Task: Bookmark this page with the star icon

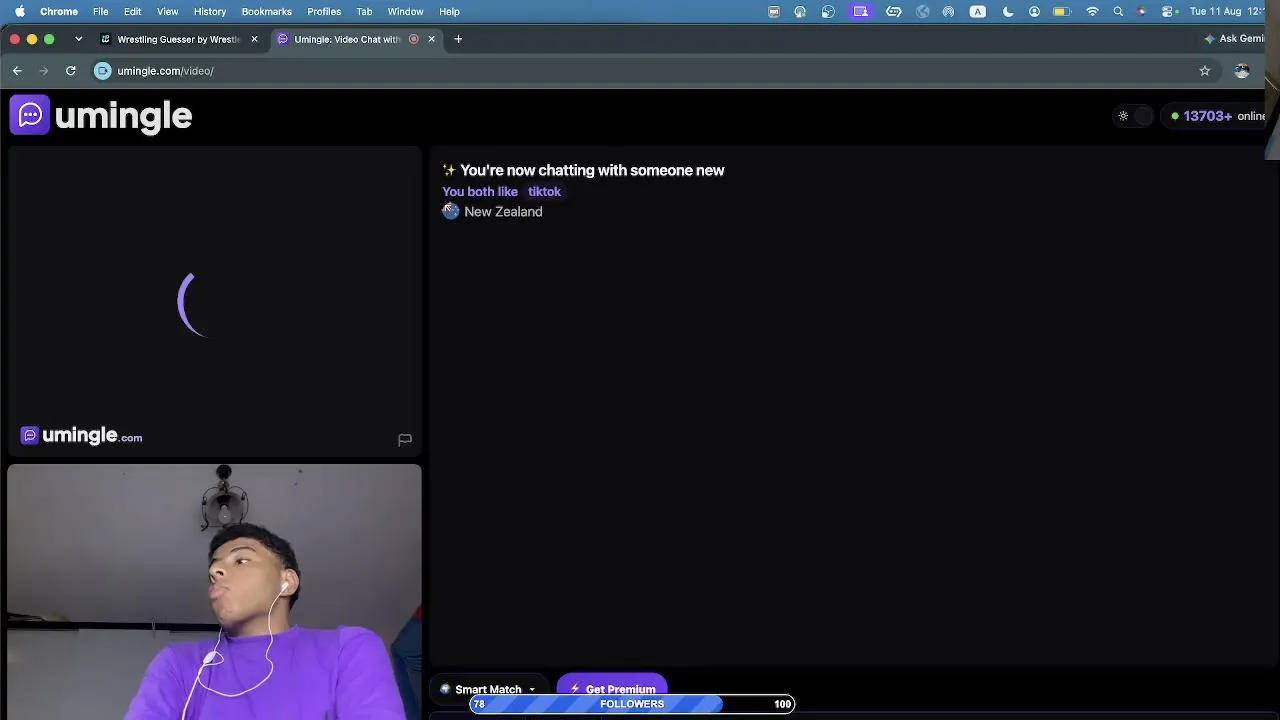Action: click(x=1205, y=71)
